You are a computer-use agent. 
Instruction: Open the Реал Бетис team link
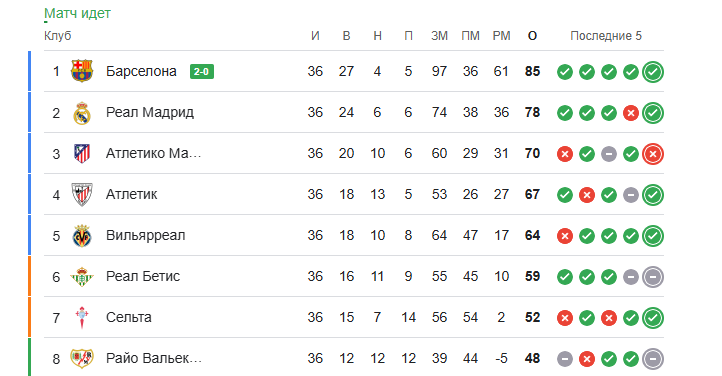(143, 276)
